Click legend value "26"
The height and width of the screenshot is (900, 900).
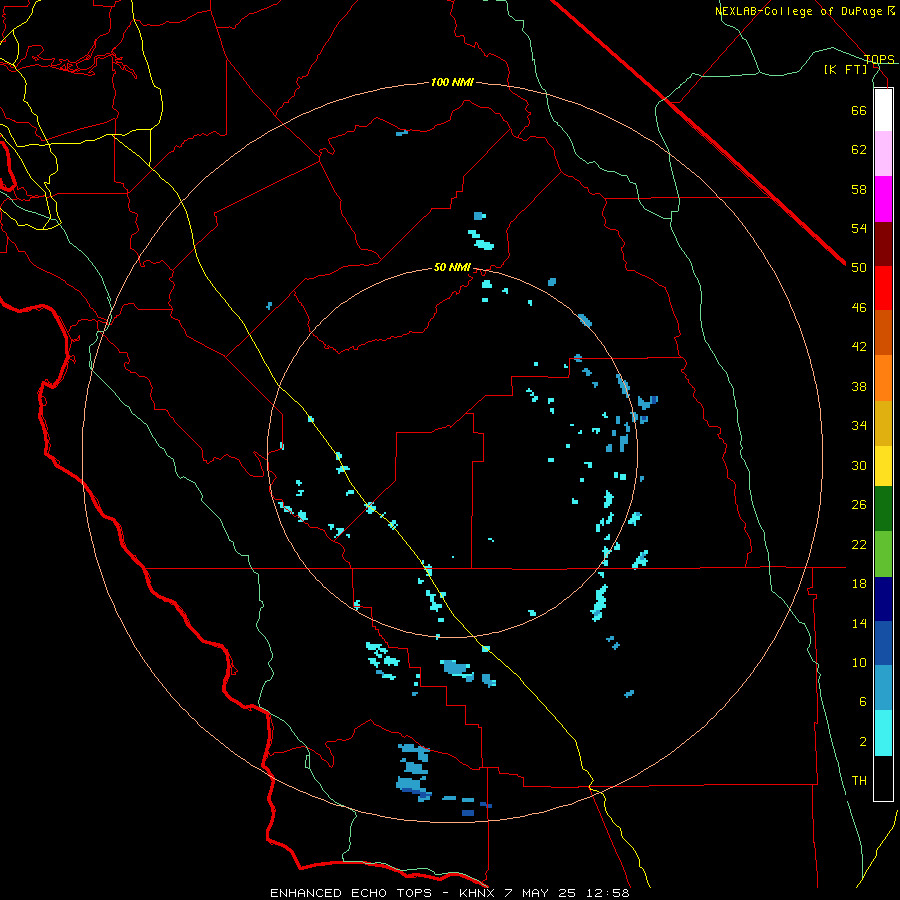859,505
